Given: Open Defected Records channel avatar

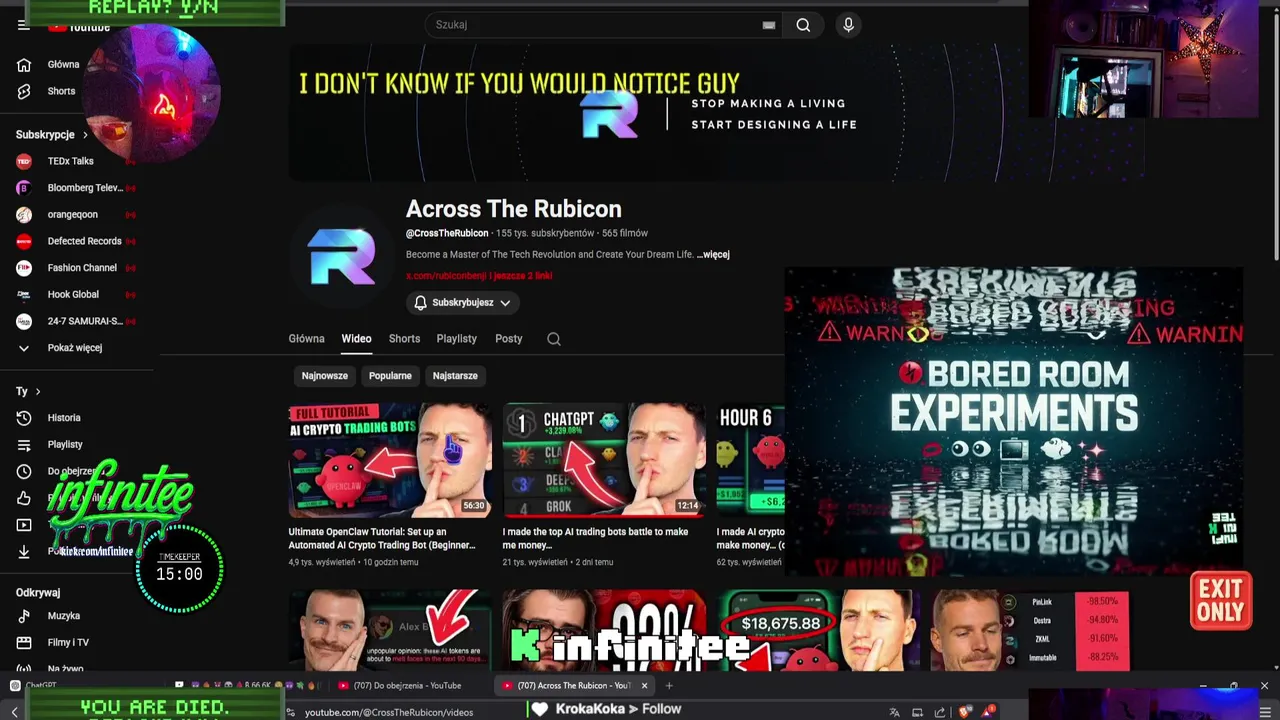Looking at the screenshot, I should click(24, 241).
